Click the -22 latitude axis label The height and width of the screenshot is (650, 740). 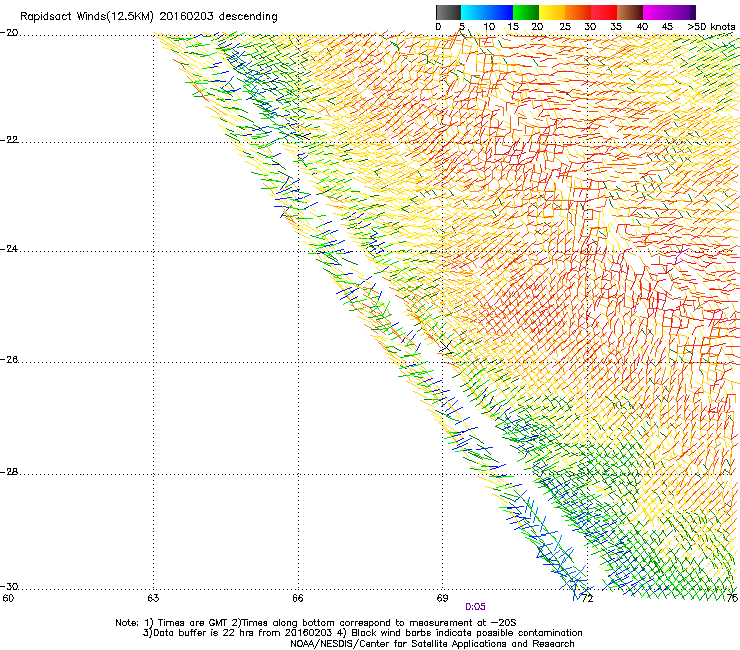click(9, 140)
